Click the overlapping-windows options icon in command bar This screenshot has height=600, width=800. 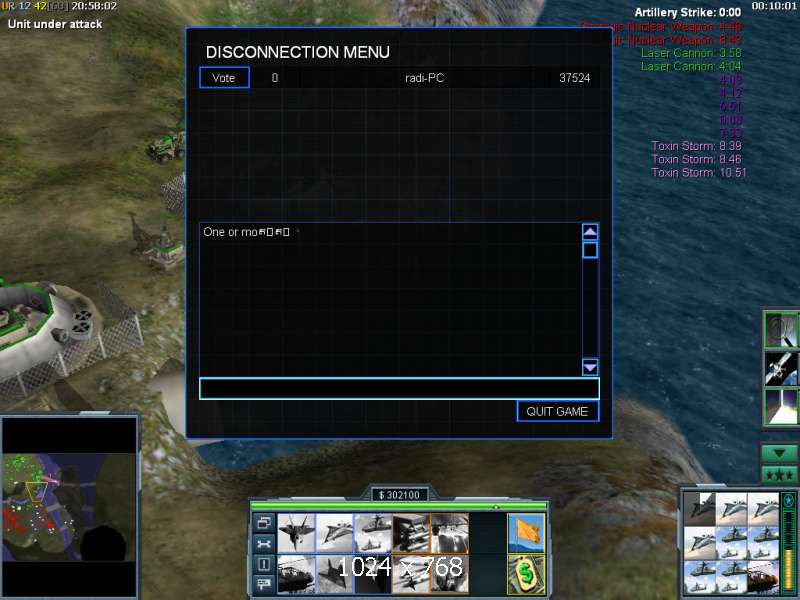pyautogui.click(x=264, y=523)
